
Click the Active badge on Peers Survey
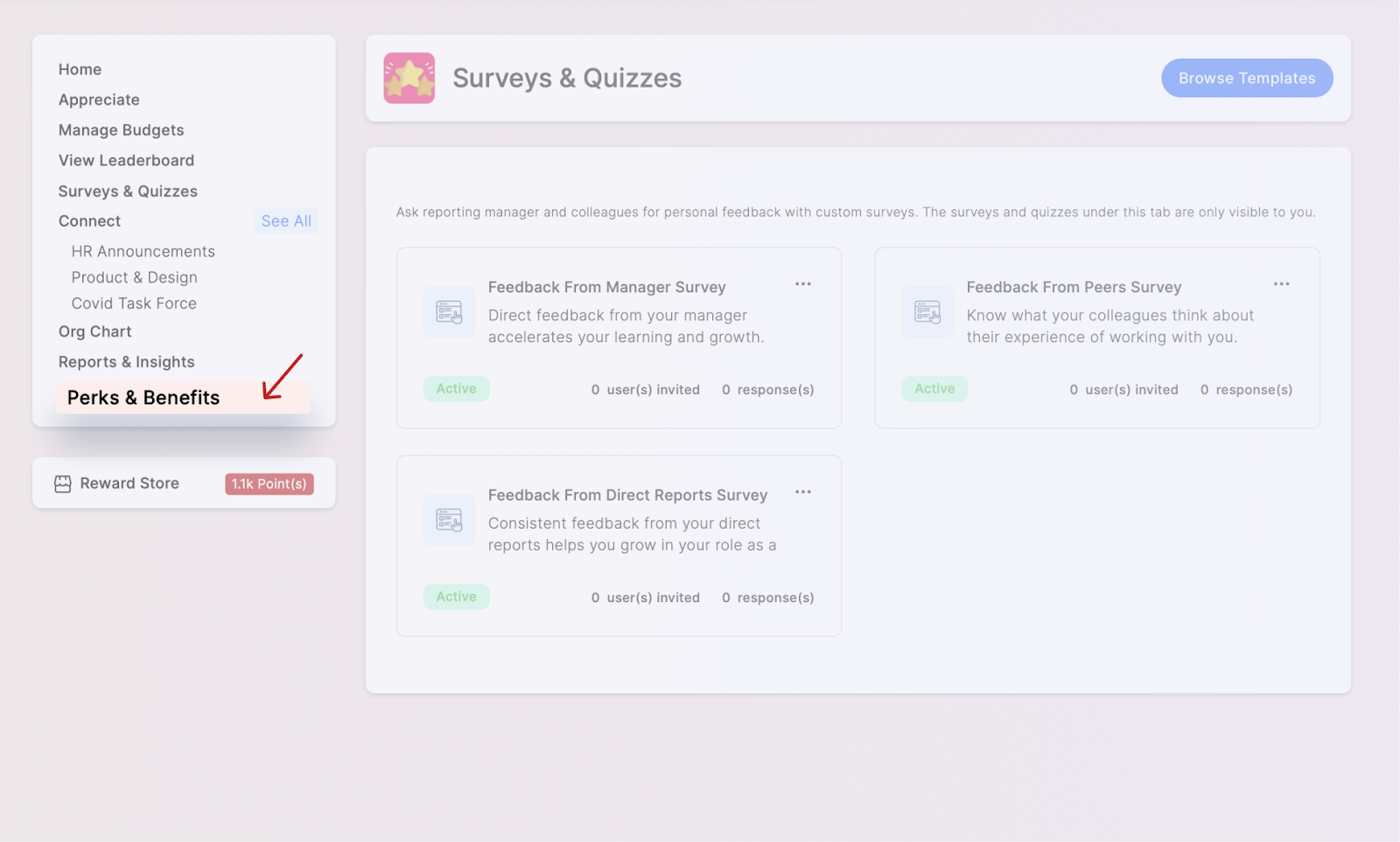click(934, 389)
